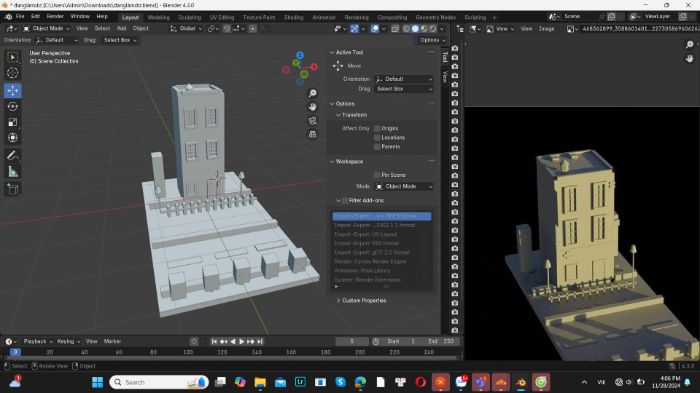Click the viewport zoom magnifier icon

312,93
